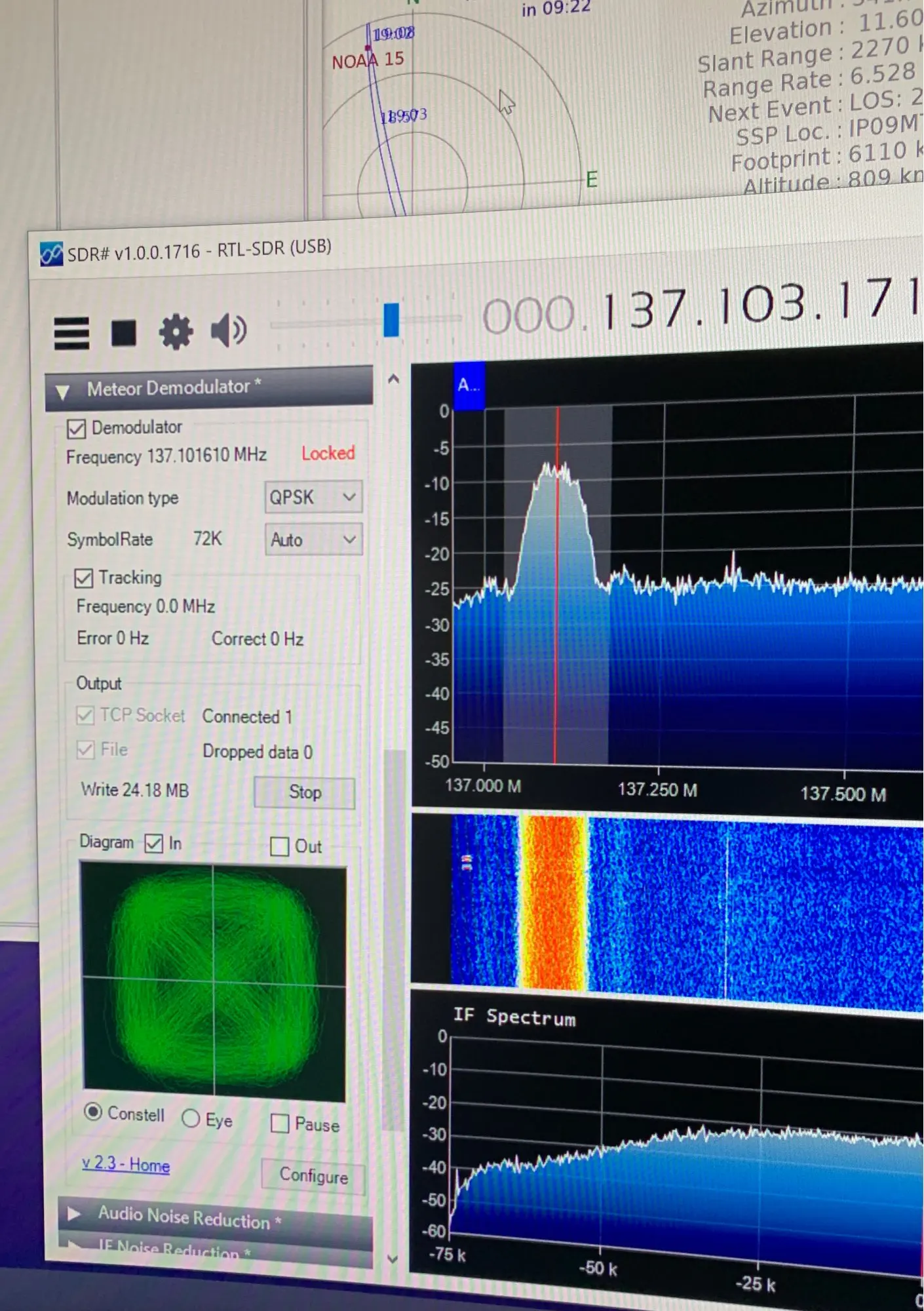Click the green constellation diagram

(x=214, y=982)
